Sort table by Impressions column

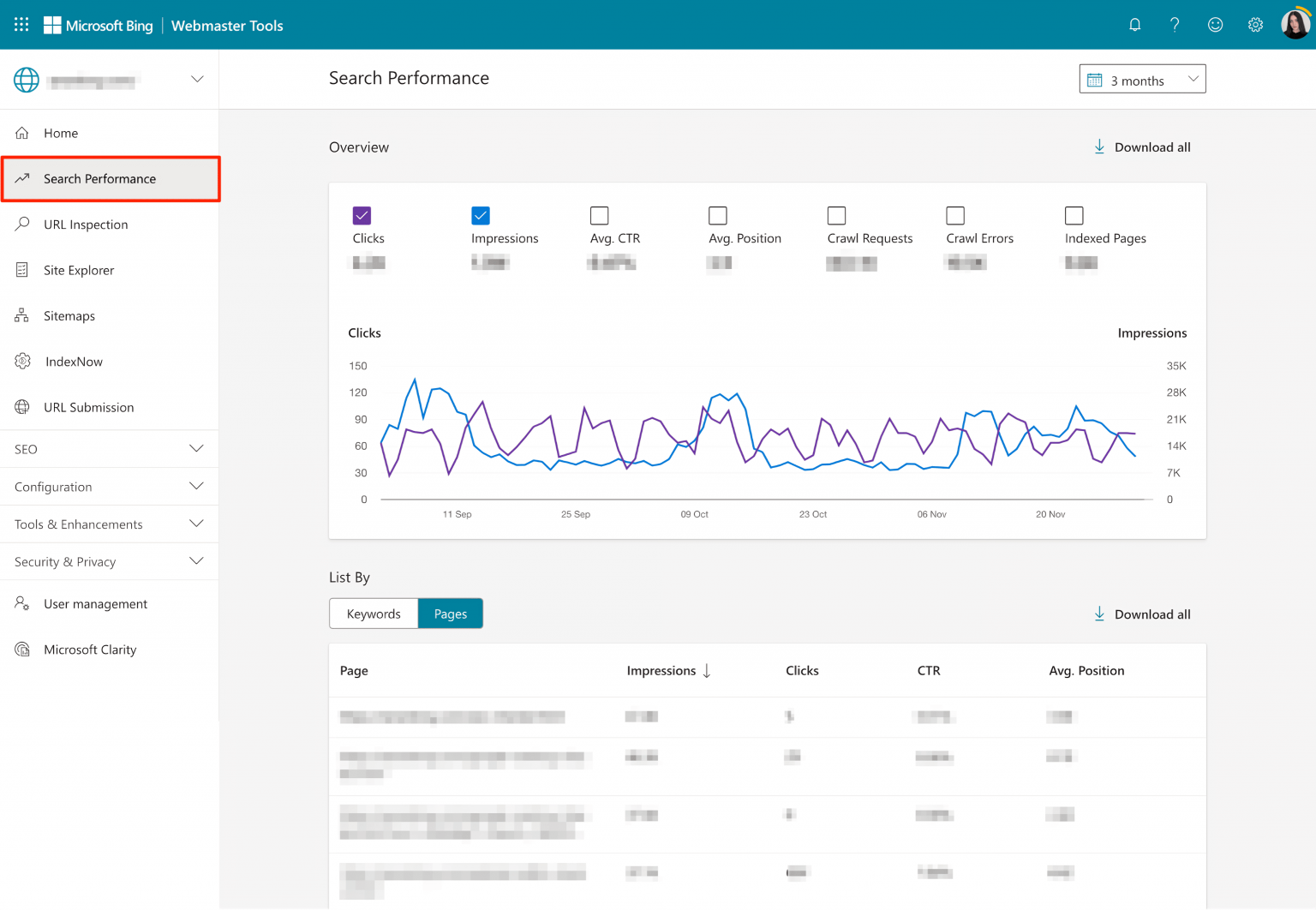pos(668,670)
